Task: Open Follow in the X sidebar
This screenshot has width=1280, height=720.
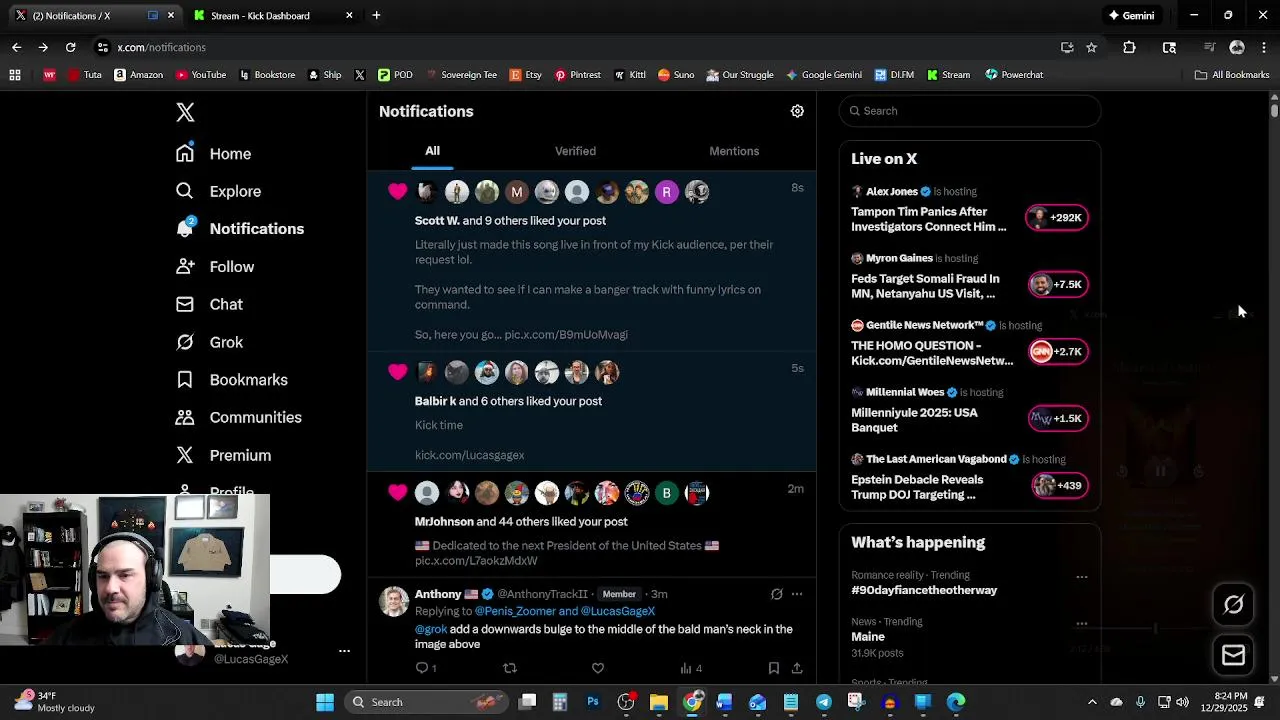Action: point(215,267)
